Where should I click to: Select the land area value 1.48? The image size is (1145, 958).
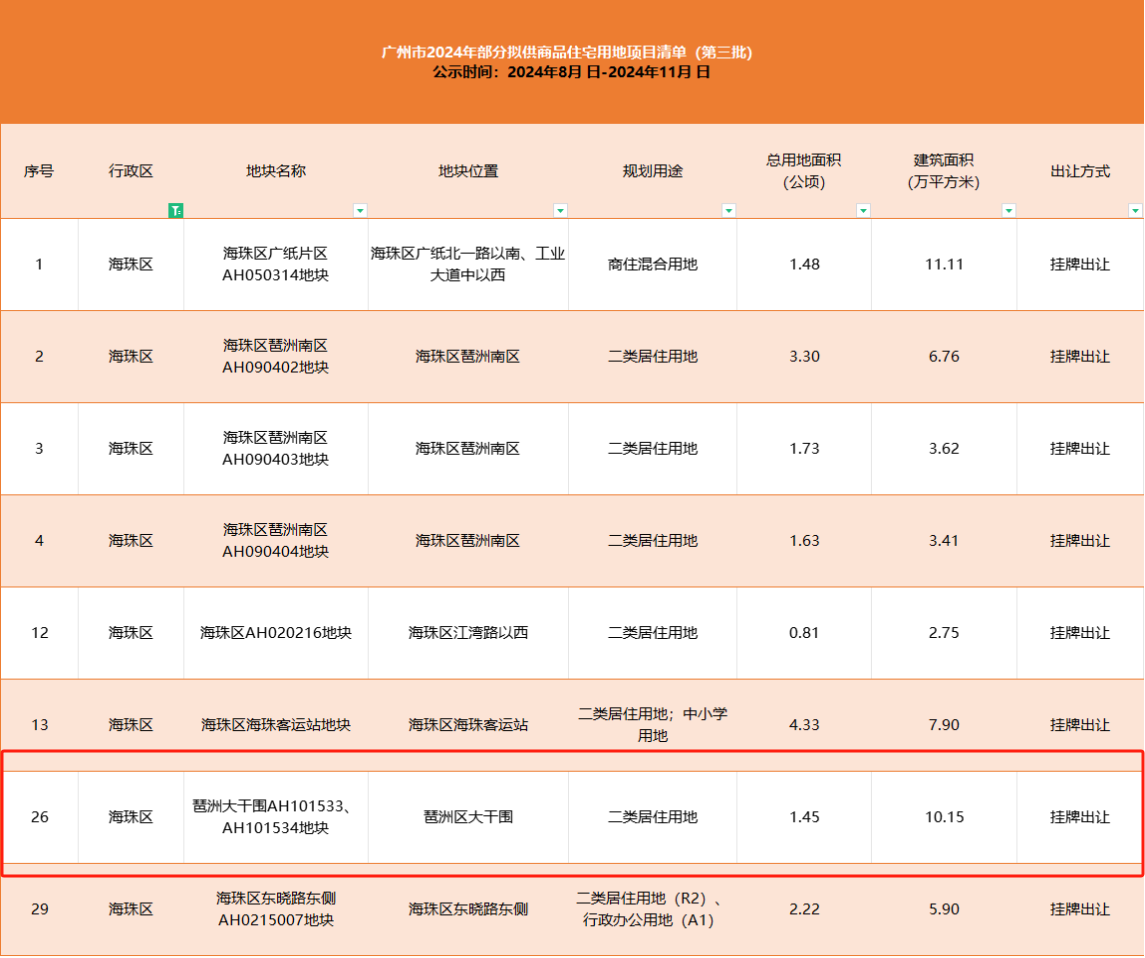[804, 264]
